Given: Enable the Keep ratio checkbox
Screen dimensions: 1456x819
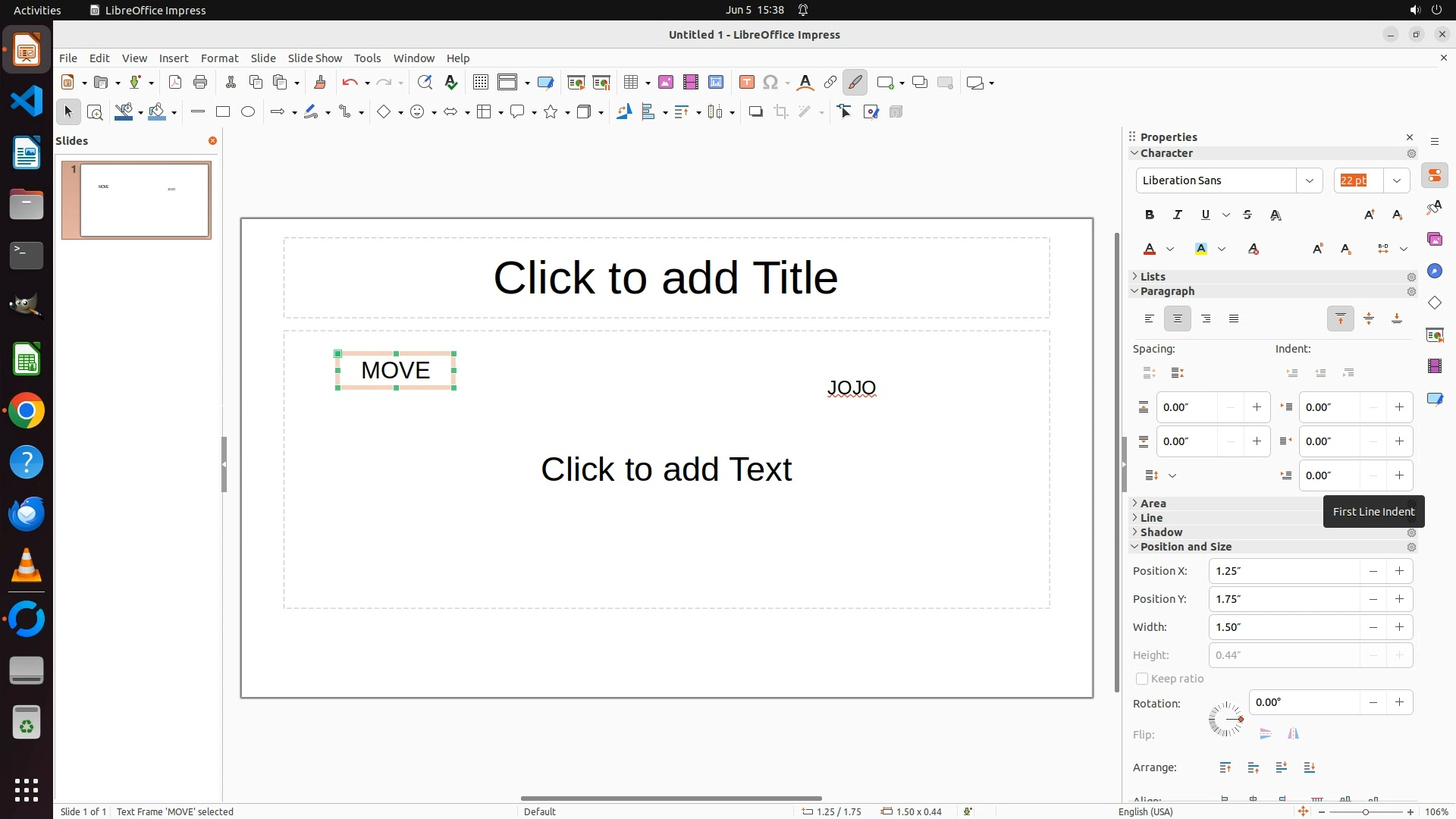Looking at the screenshot, I should [x=1142, y=679].
